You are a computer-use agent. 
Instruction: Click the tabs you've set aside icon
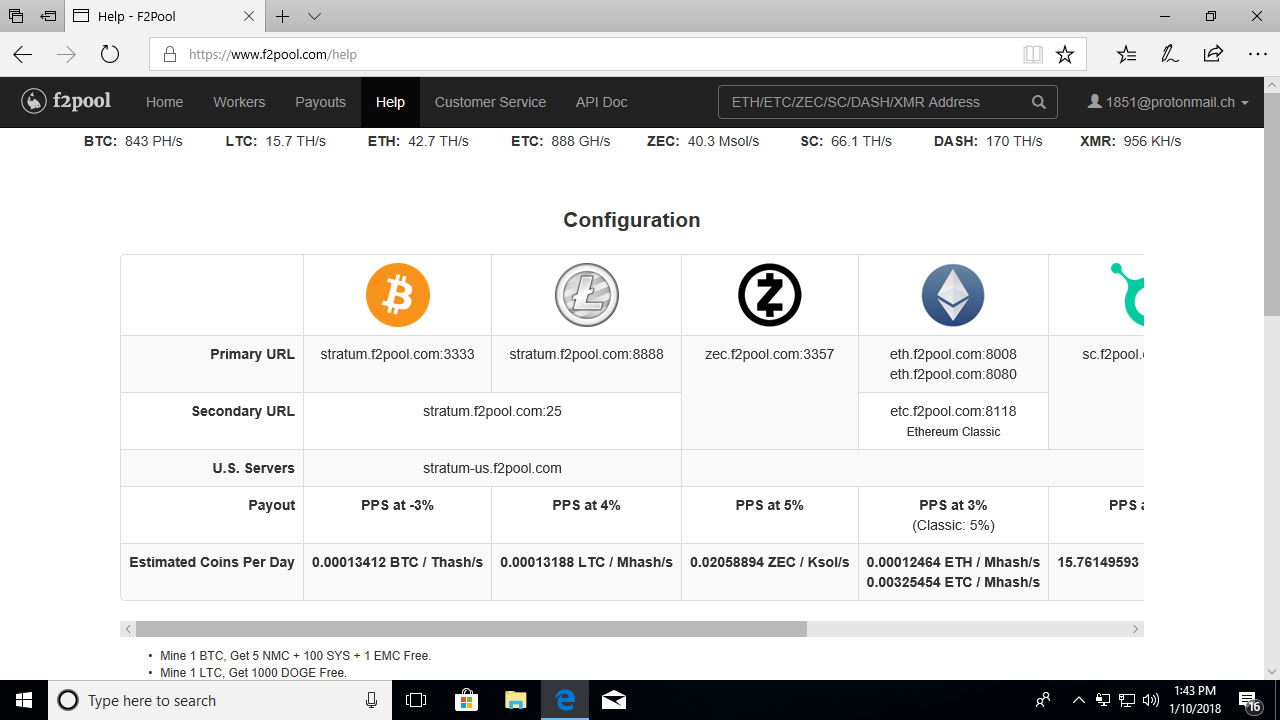(x=15, y=16)
